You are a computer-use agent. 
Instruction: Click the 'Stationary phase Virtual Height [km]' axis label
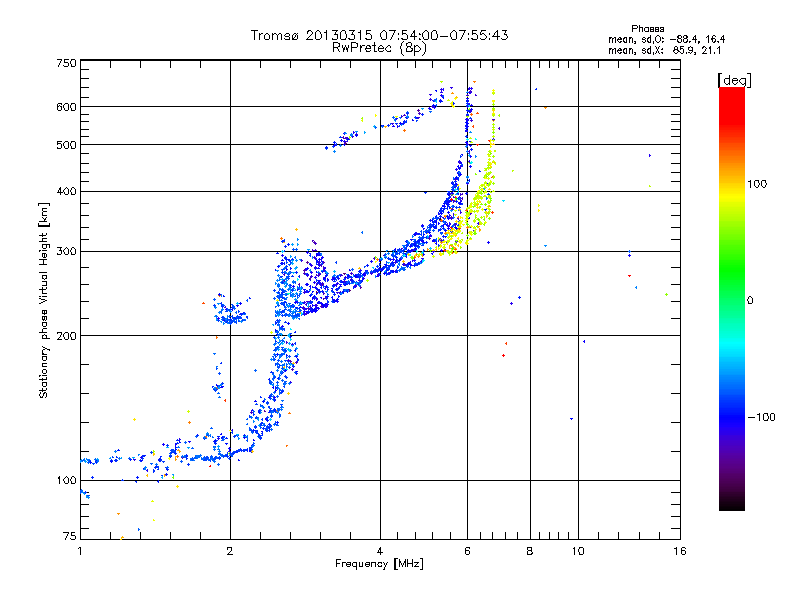(44, 300)
